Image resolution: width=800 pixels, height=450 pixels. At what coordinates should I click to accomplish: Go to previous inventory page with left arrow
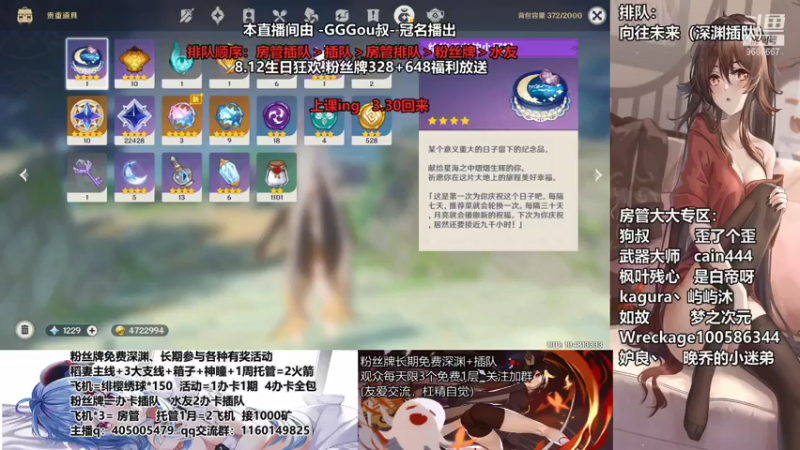[24, 175]
